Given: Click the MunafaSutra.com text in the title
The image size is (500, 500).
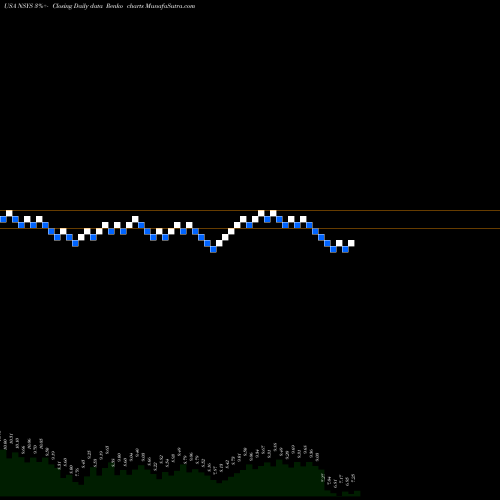Looking at the screenshot, I should 170,6.
